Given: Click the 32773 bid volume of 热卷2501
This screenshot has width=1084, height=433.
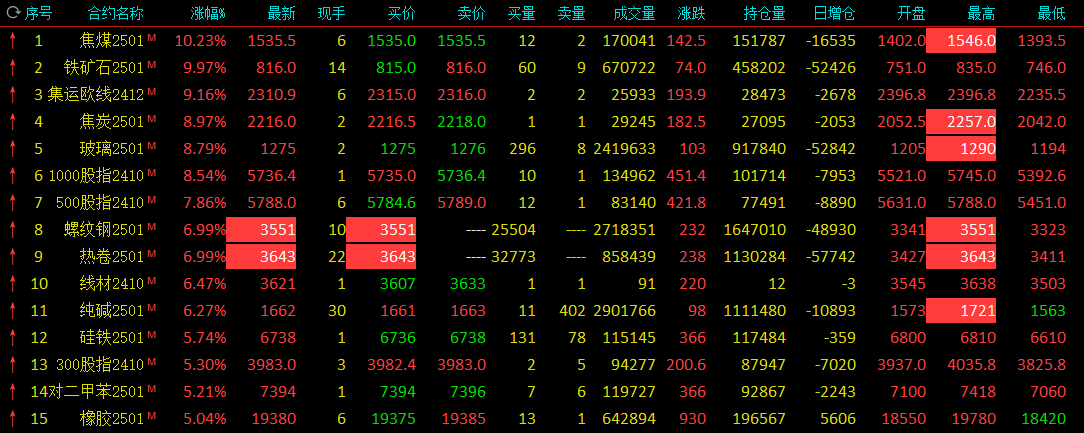Looking at the screenshot, I should (514, 257).
